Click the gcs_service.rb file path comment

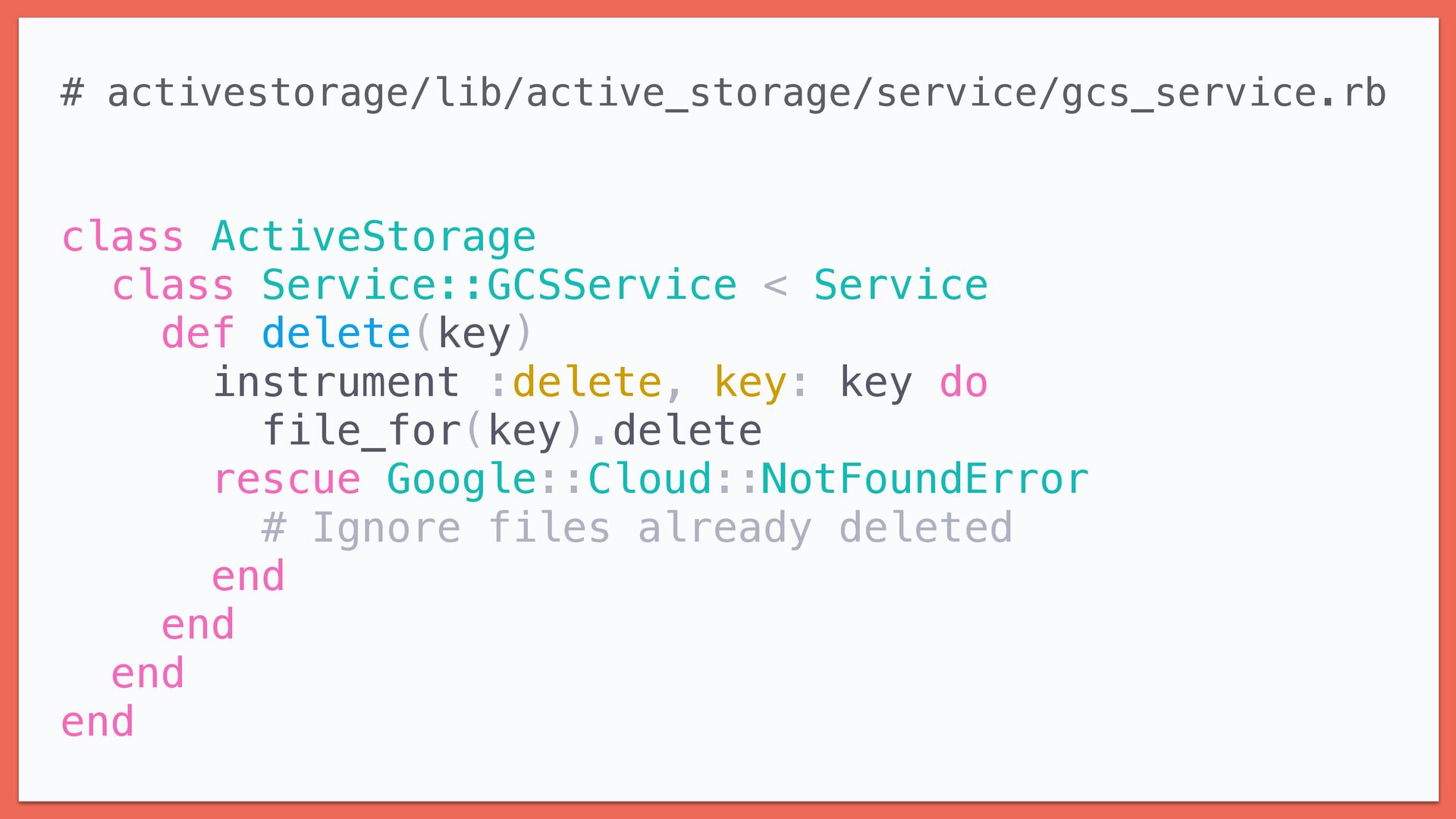click(724, 93)
